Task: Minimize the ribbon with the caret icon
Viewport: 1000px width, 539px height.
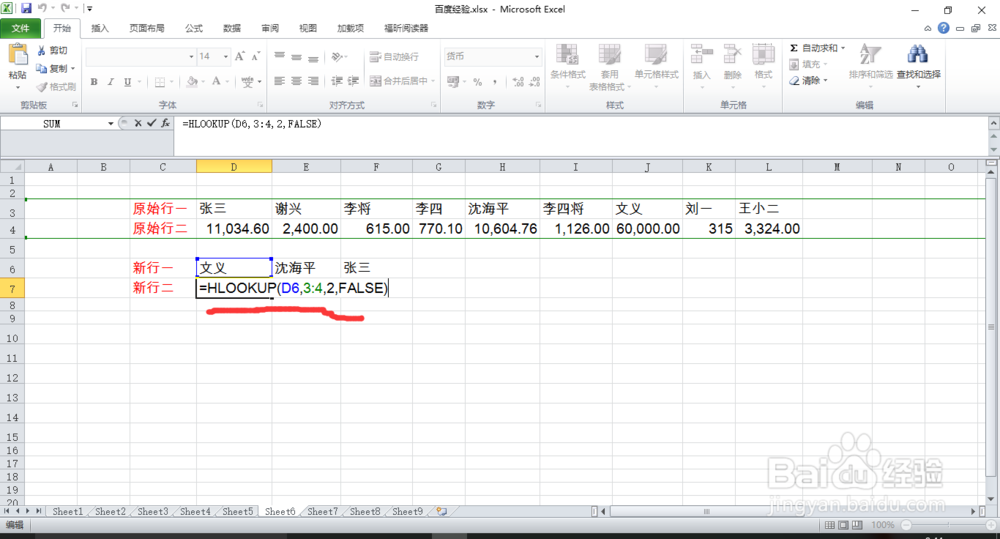Action: coord(928,29)
